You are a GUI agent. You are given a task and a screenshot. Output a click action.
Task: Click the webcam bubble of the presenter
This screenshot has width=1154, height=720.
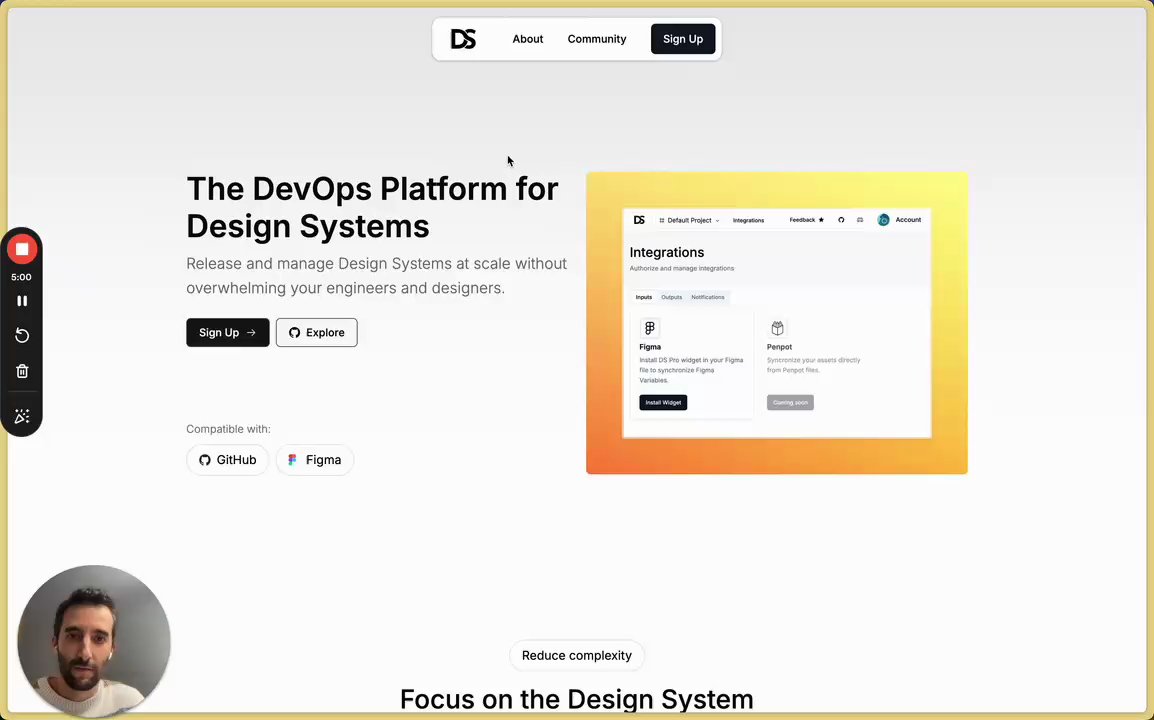(93, 641)
